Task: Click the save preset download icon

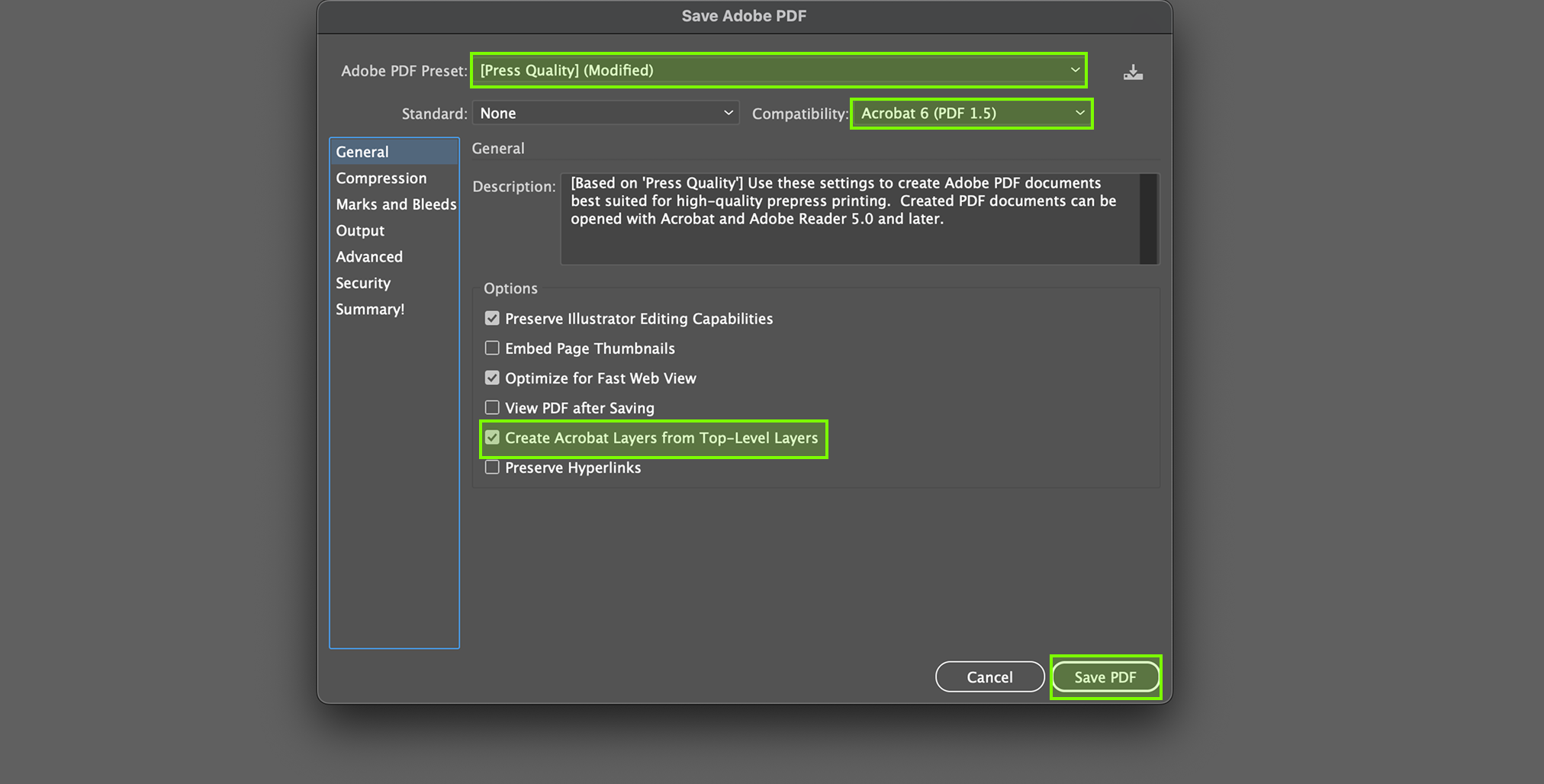Action: (1133, 72)
